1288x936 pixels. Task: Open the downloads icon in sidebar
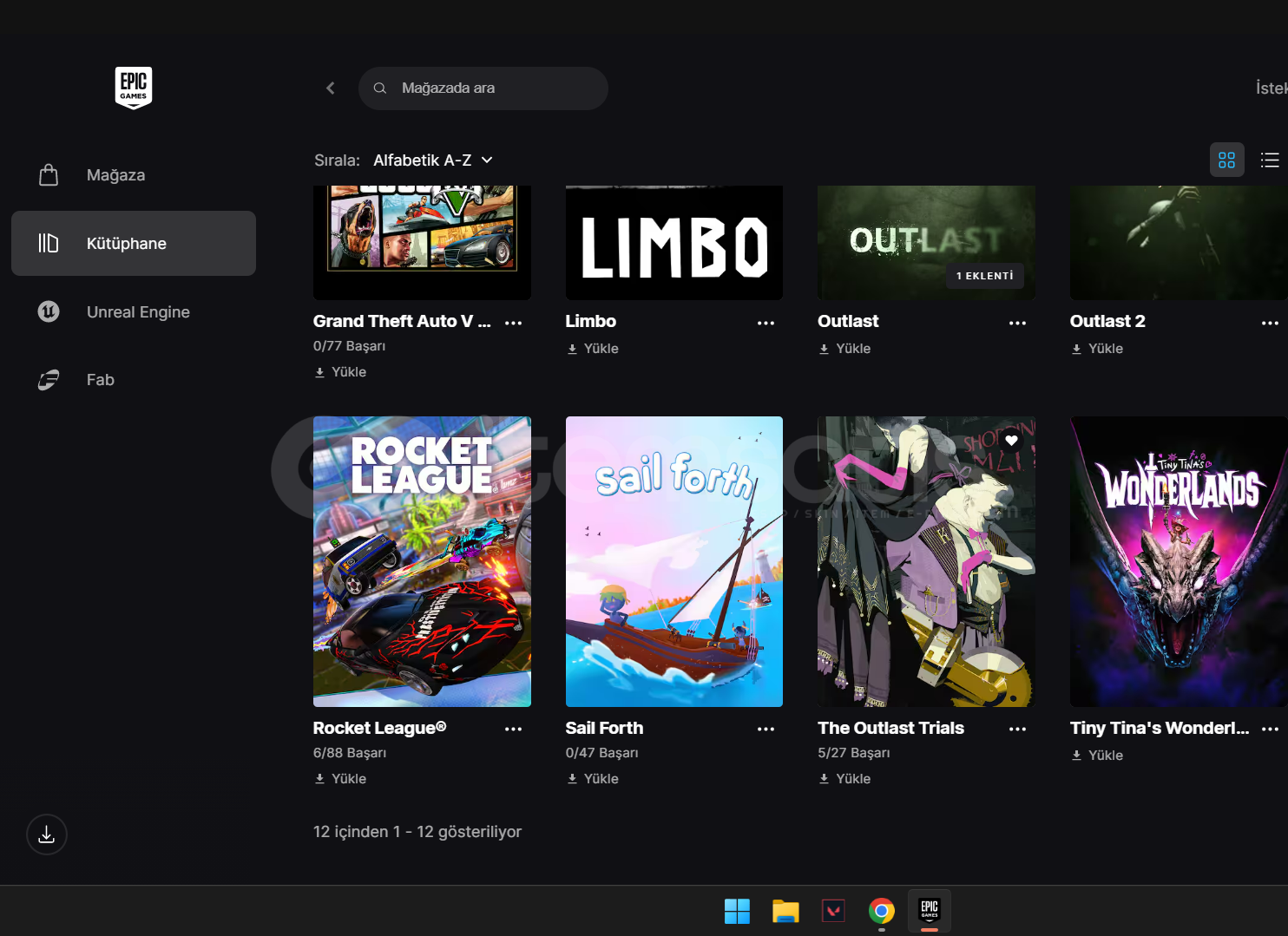(47, 835)
